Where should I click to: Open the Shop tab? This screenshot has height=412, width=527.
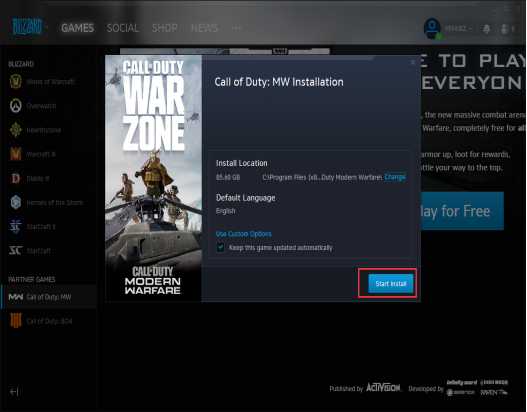coord(165,28)
